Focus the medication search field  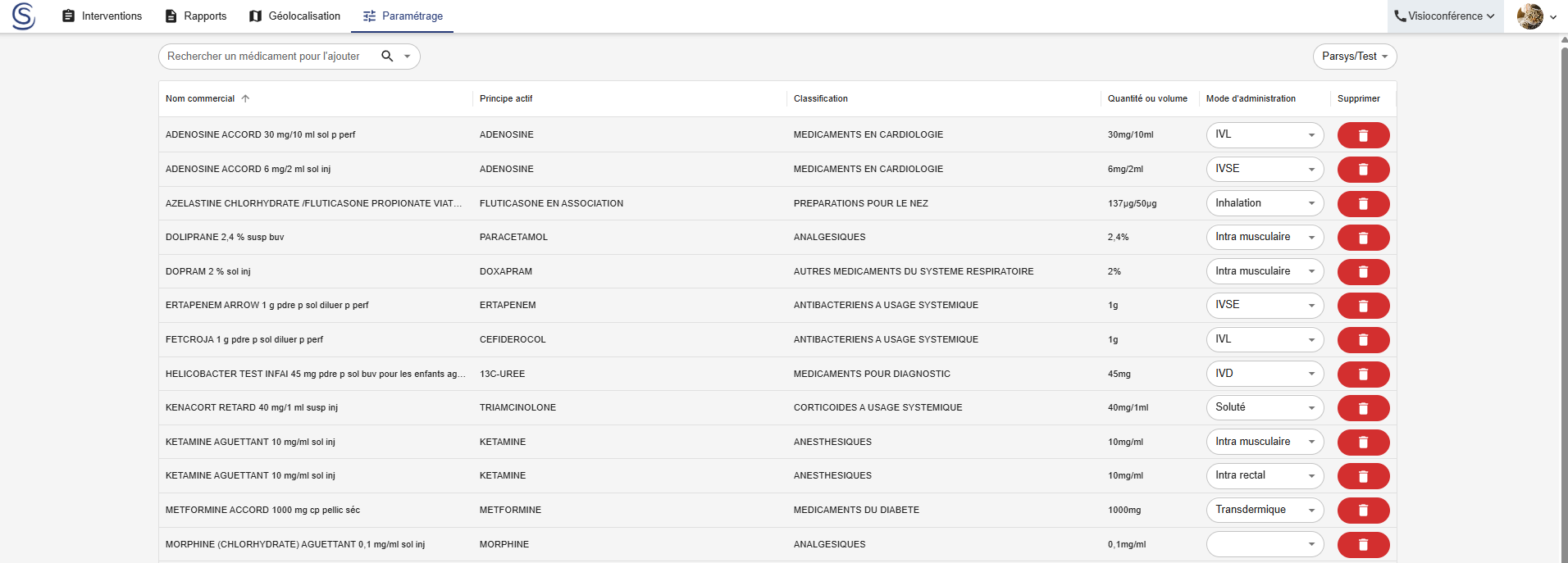pos(264,57)
